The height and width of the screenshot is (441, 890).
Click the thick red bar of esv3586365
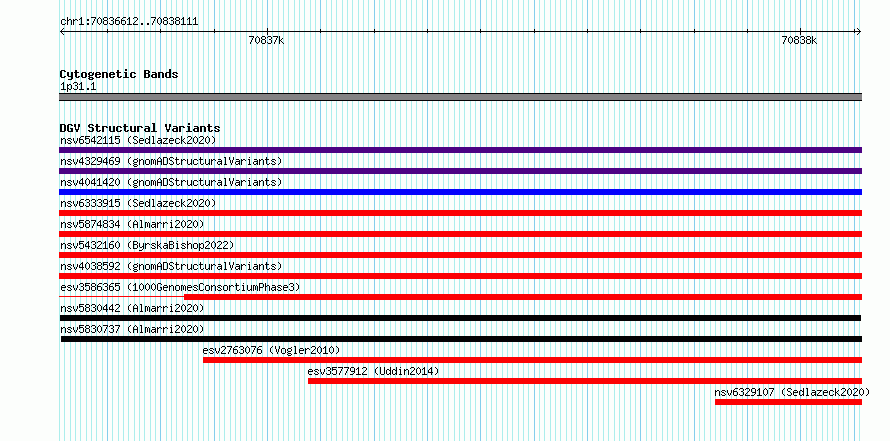523,297
